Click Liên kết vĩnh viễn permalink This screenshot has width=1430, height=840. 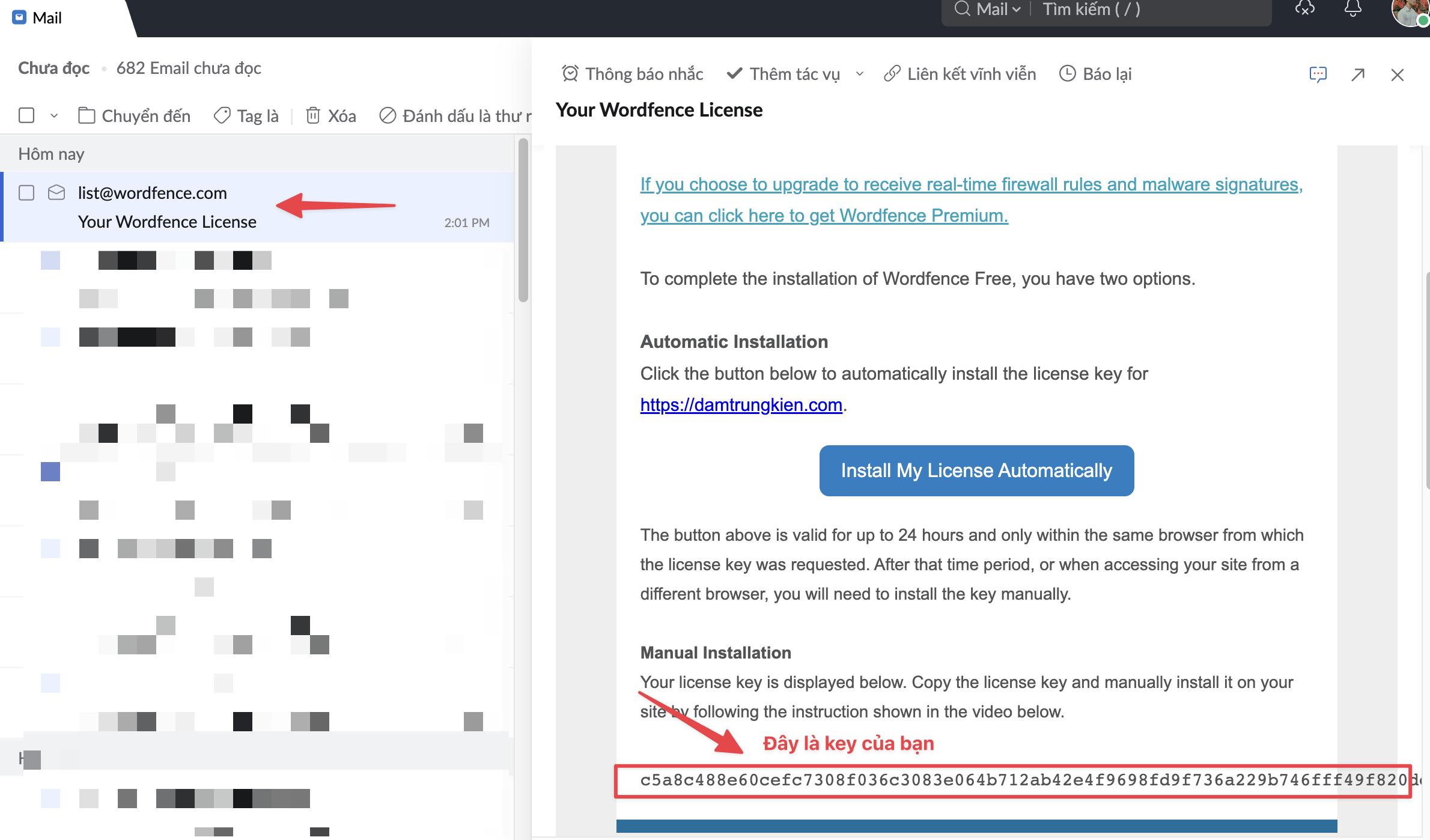[x=960, y=74]
